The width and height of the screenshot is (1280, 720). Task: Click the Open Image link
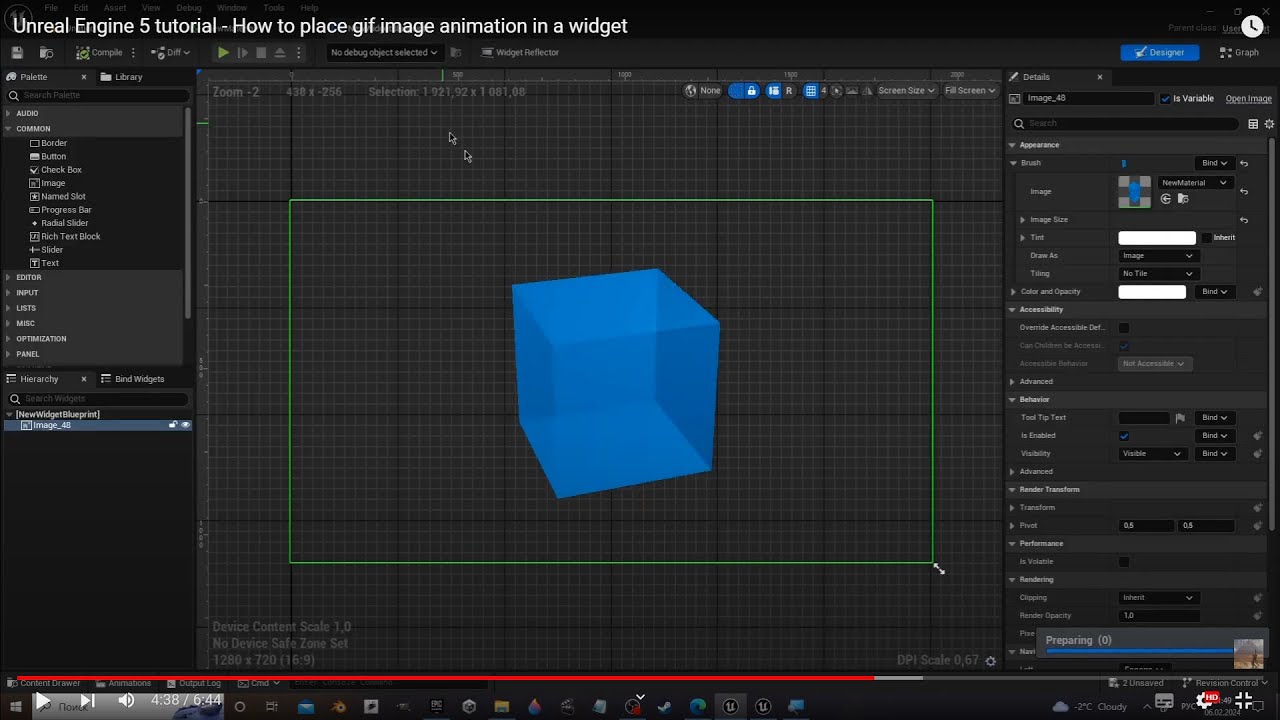pyautogui.click(x=1249, y=98)
